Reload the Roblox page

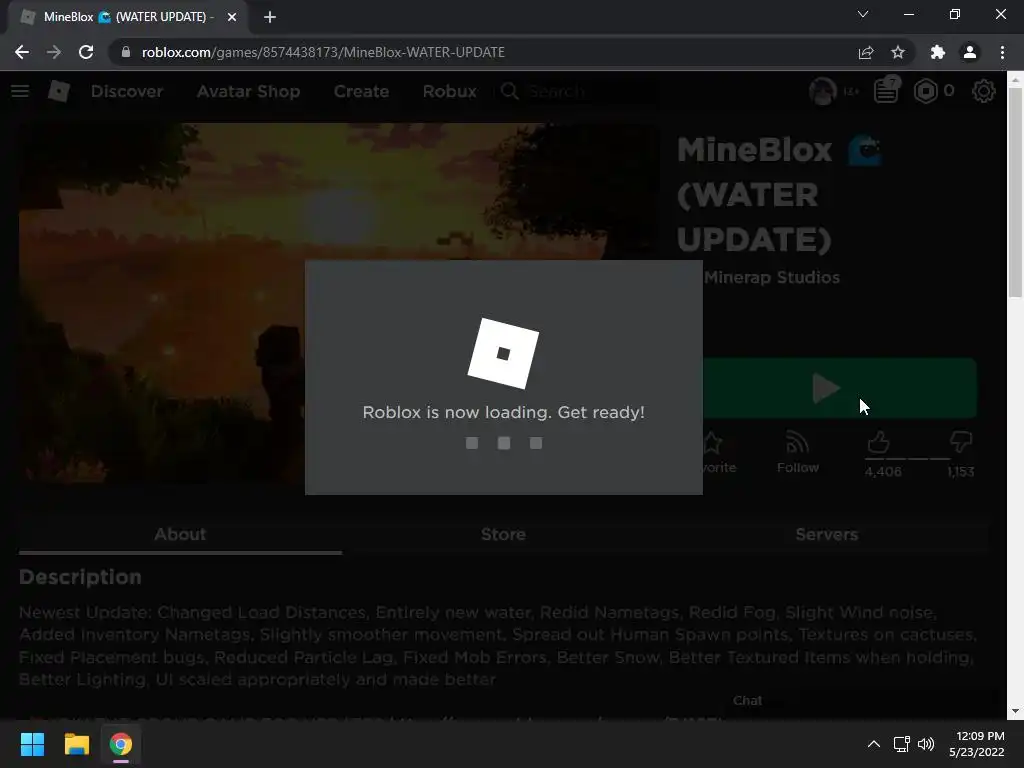pos(86,52)
